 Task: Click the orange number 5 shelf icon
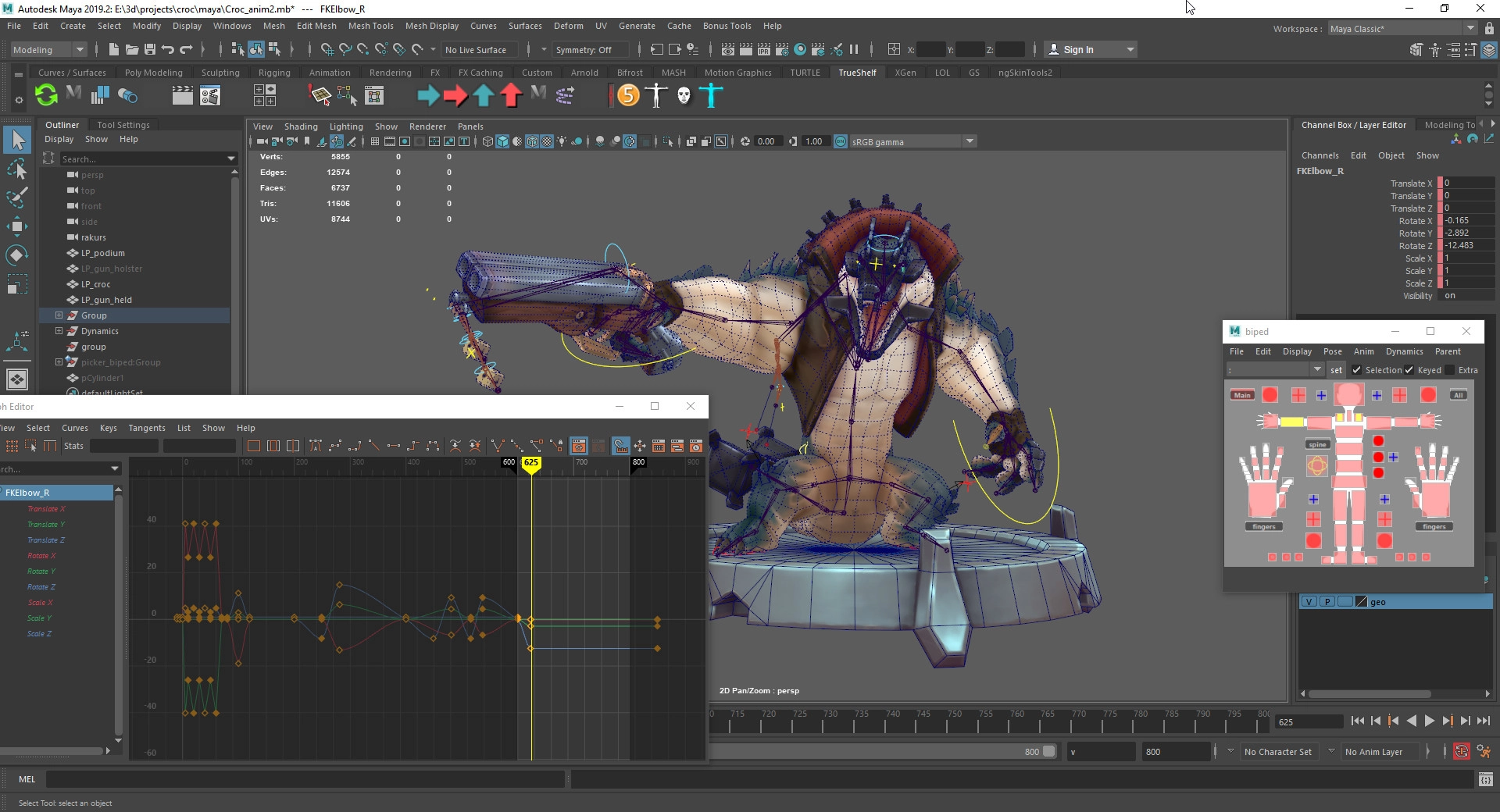point(628,95)
